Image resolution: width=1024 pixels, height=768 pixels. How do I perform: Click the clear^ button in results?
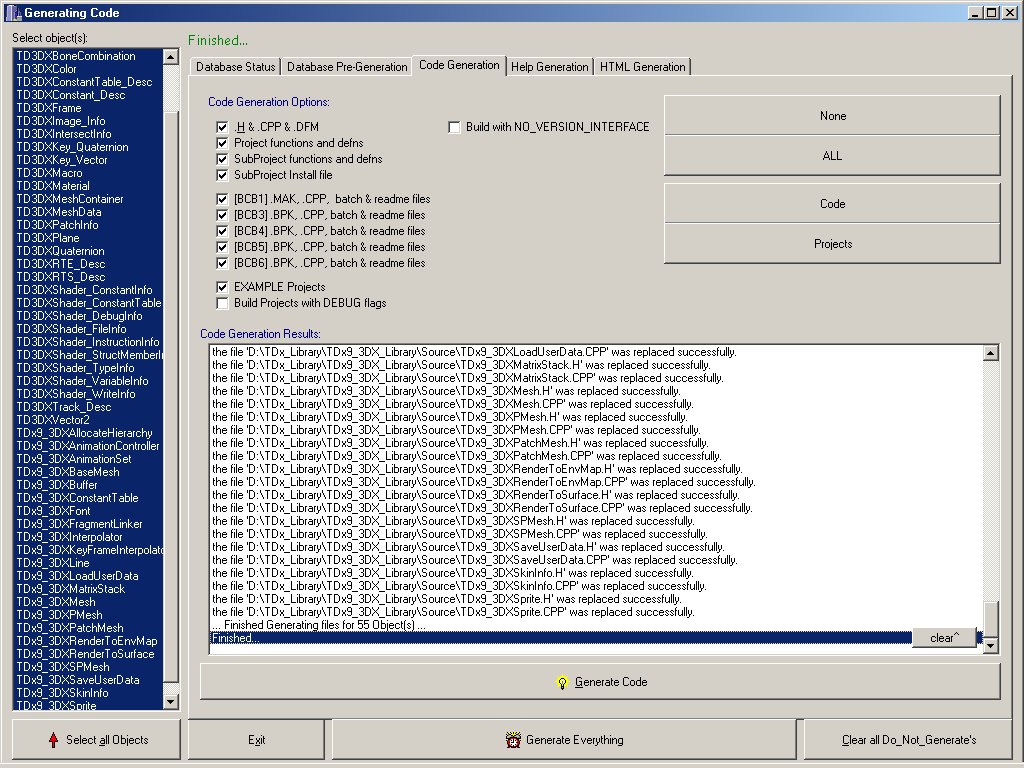pos(943,638)
